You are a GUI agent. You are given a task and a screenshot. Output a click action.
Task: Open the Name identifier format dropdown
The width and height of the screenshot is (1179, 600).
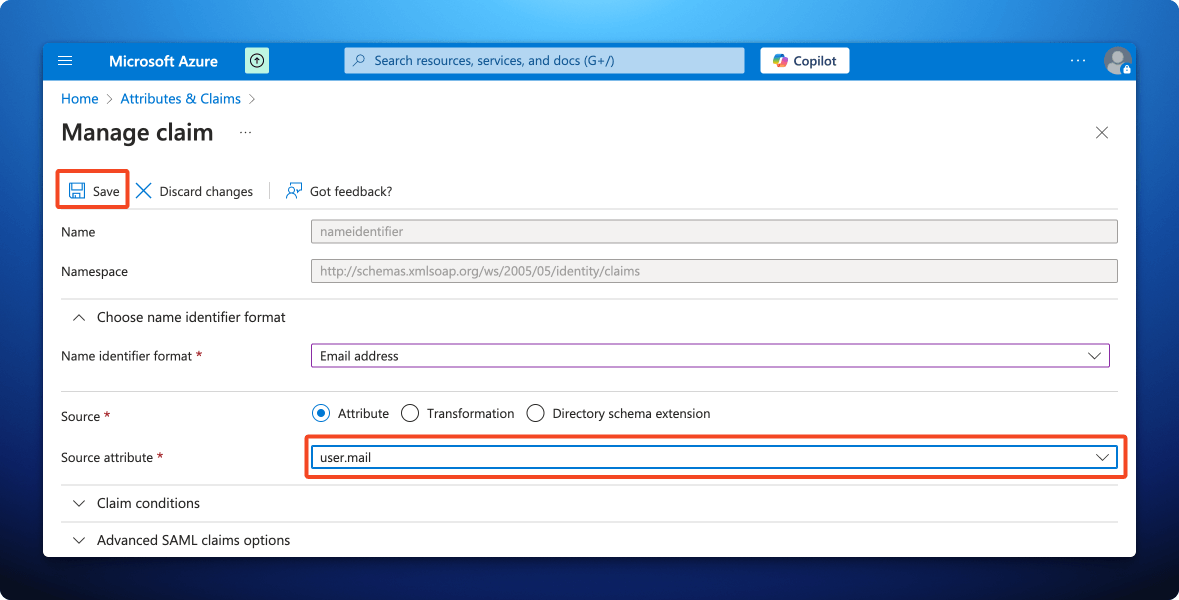pos(1093,355)
